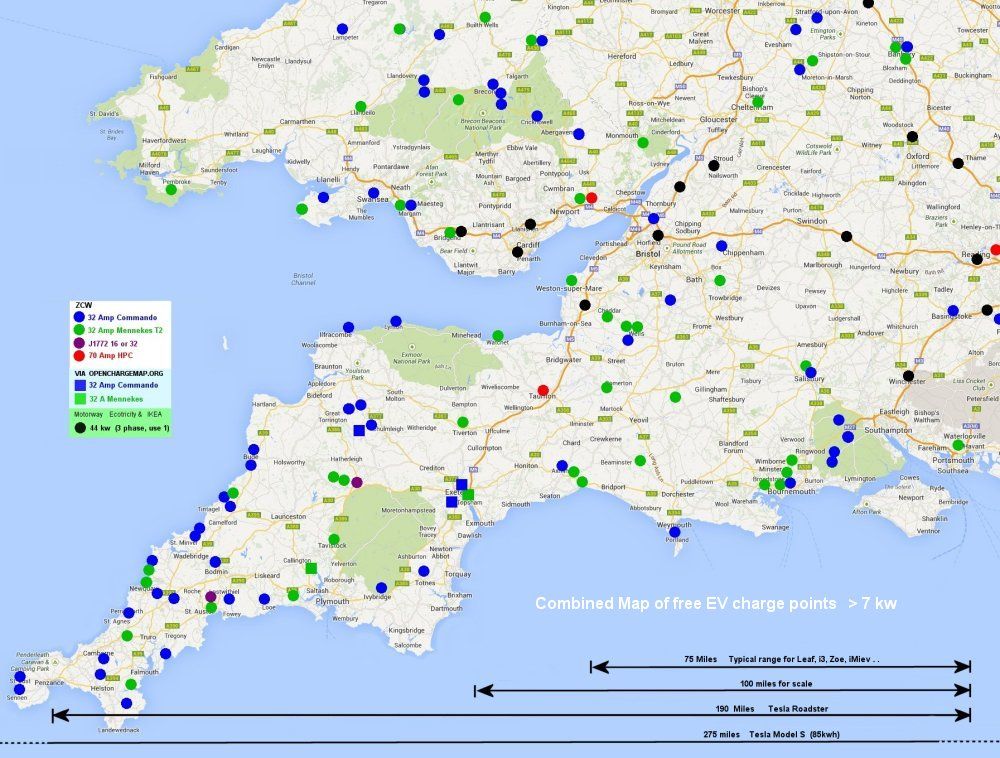Select the green marker at Tavistock

(x=334, y=539)
